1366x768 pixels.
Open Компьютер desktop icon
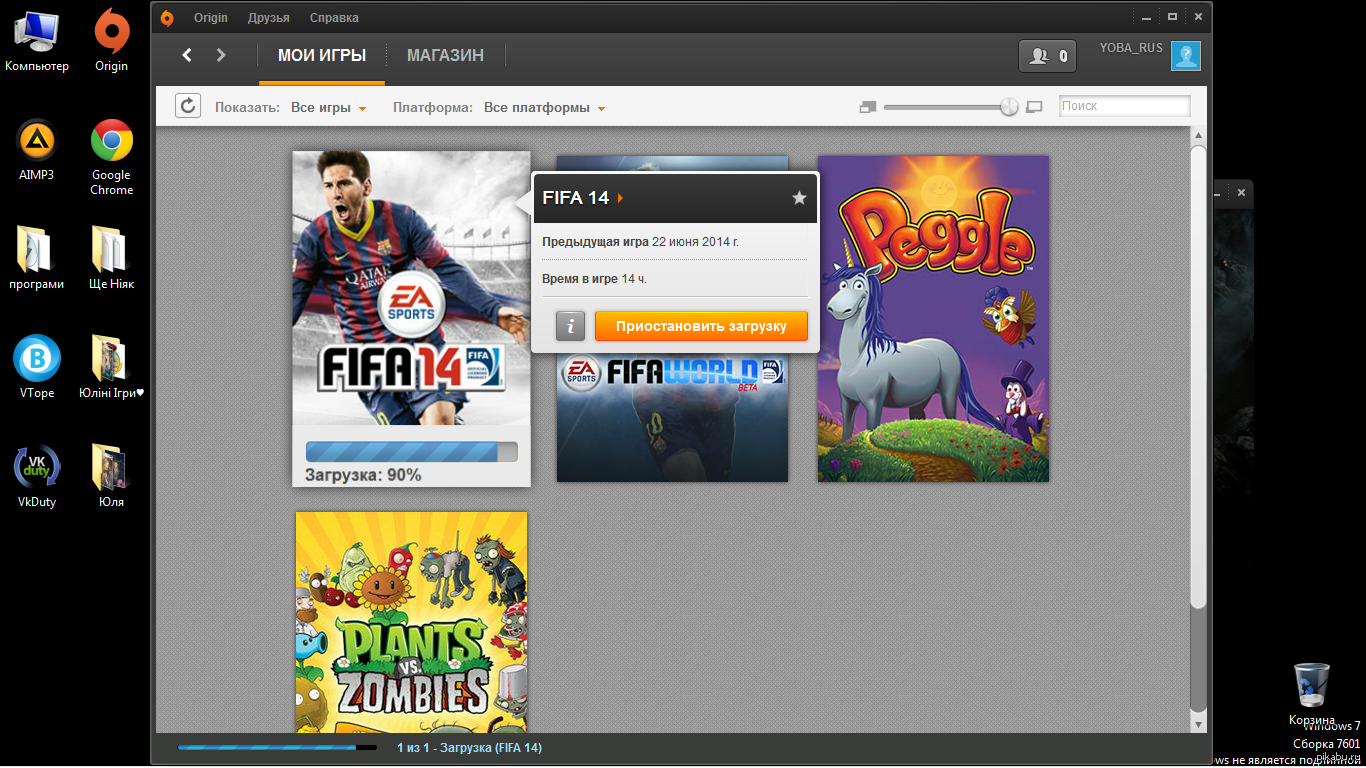[37, 42]
